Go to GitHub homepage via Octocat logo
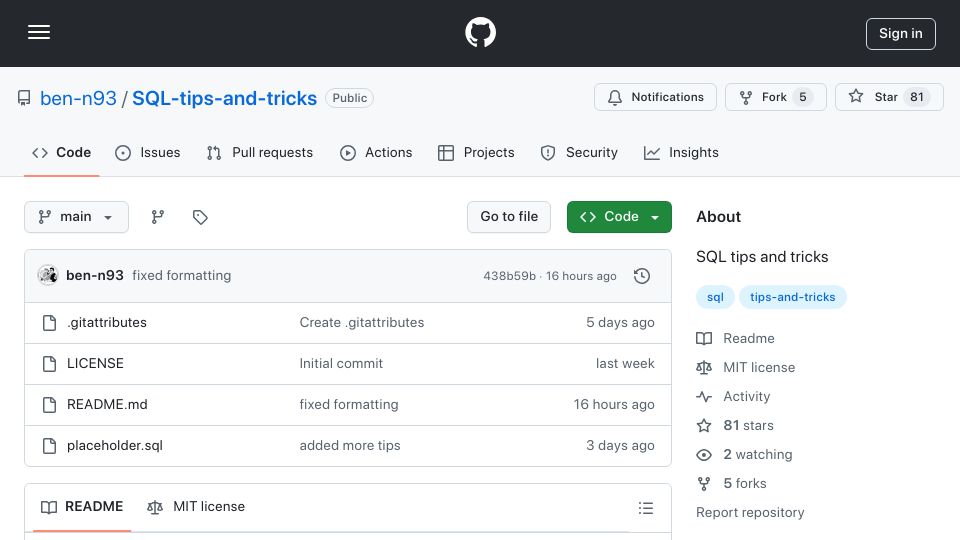960x540 pixels. [x=481, y=32]
